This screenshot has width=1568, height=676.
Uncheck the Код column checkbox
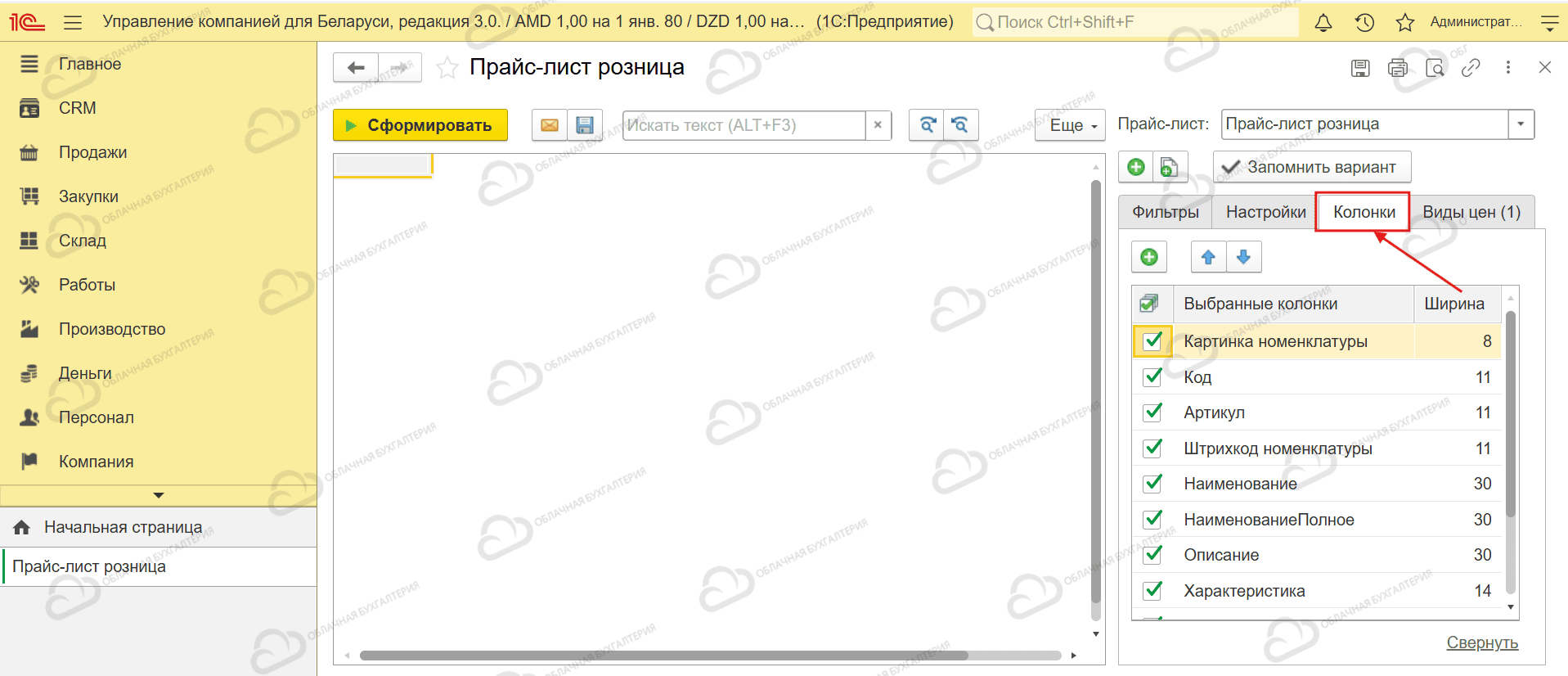pos(1152,376)
